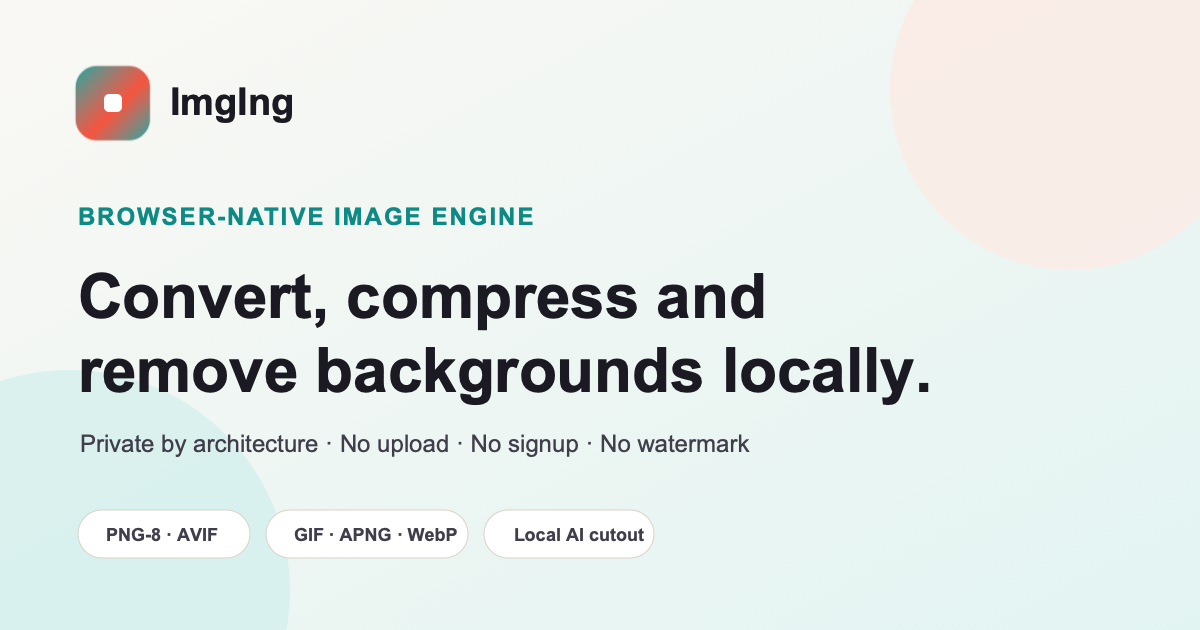Image resolution: width=1200 pixels, height=630 pixels.
Task: Click the ImgIng brand name
Action: 232,103
